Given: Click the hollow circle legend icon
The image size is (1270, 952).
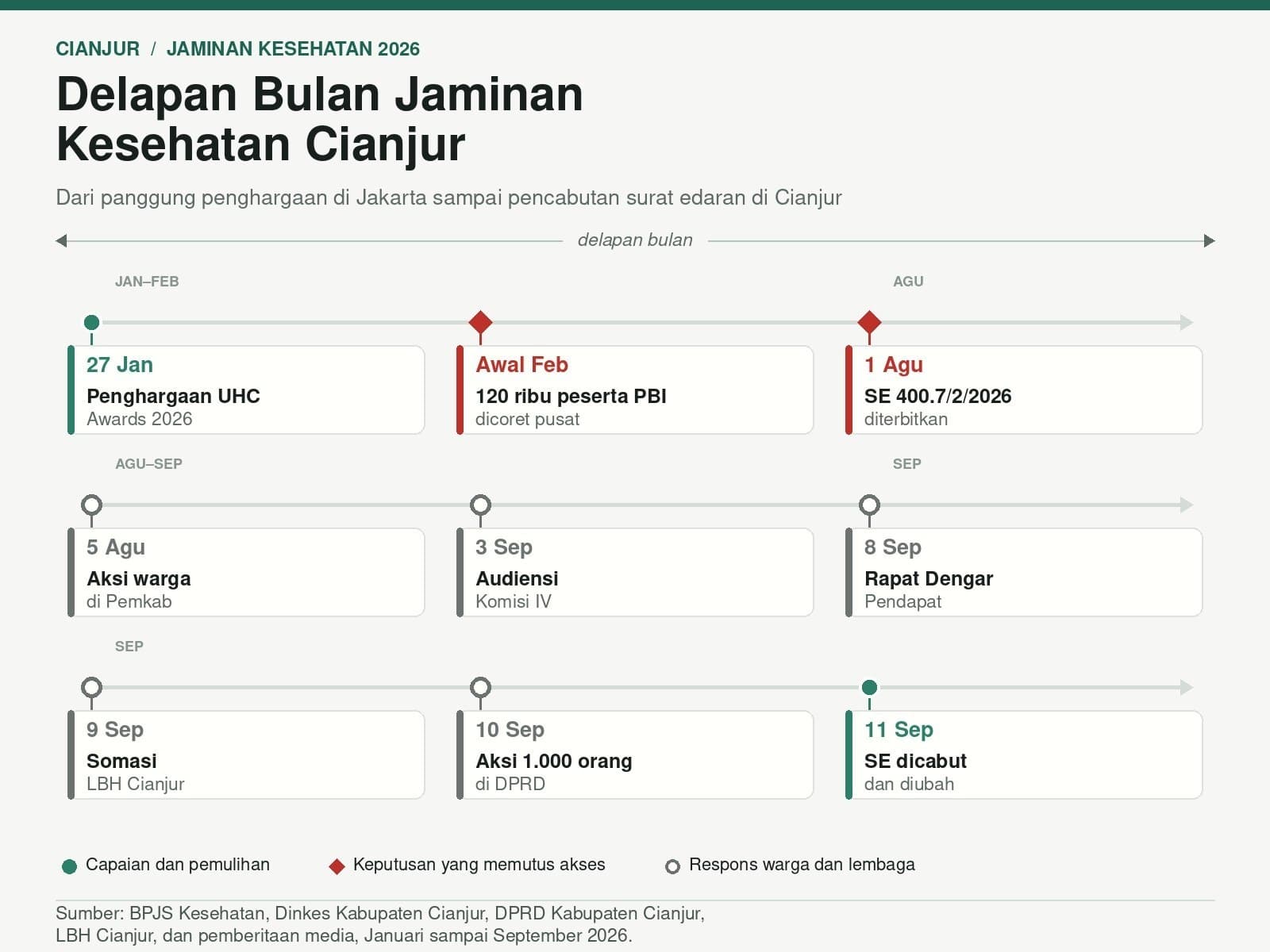Looking at the screenshot, I should [x=672, y=866].
